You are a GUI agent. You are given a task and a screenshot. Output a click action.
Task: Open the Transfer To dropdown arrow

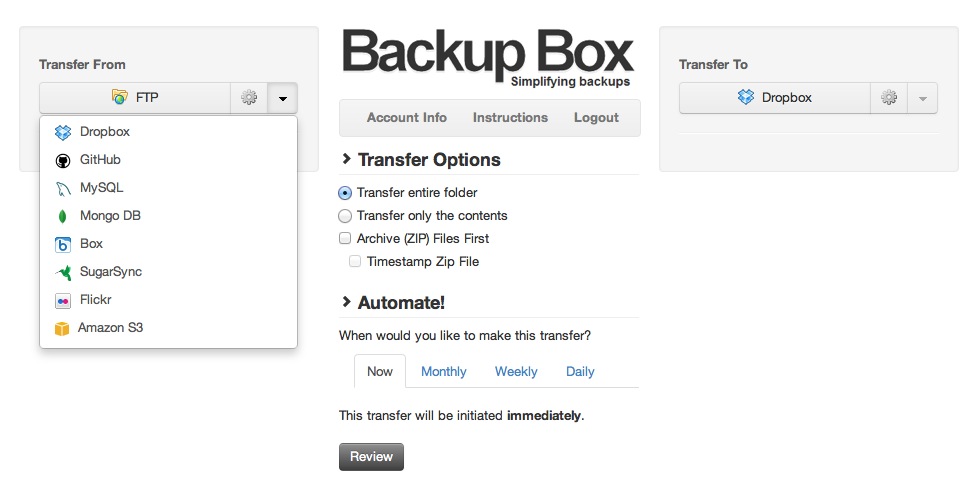pyautogui.click(x=923, y=98)
